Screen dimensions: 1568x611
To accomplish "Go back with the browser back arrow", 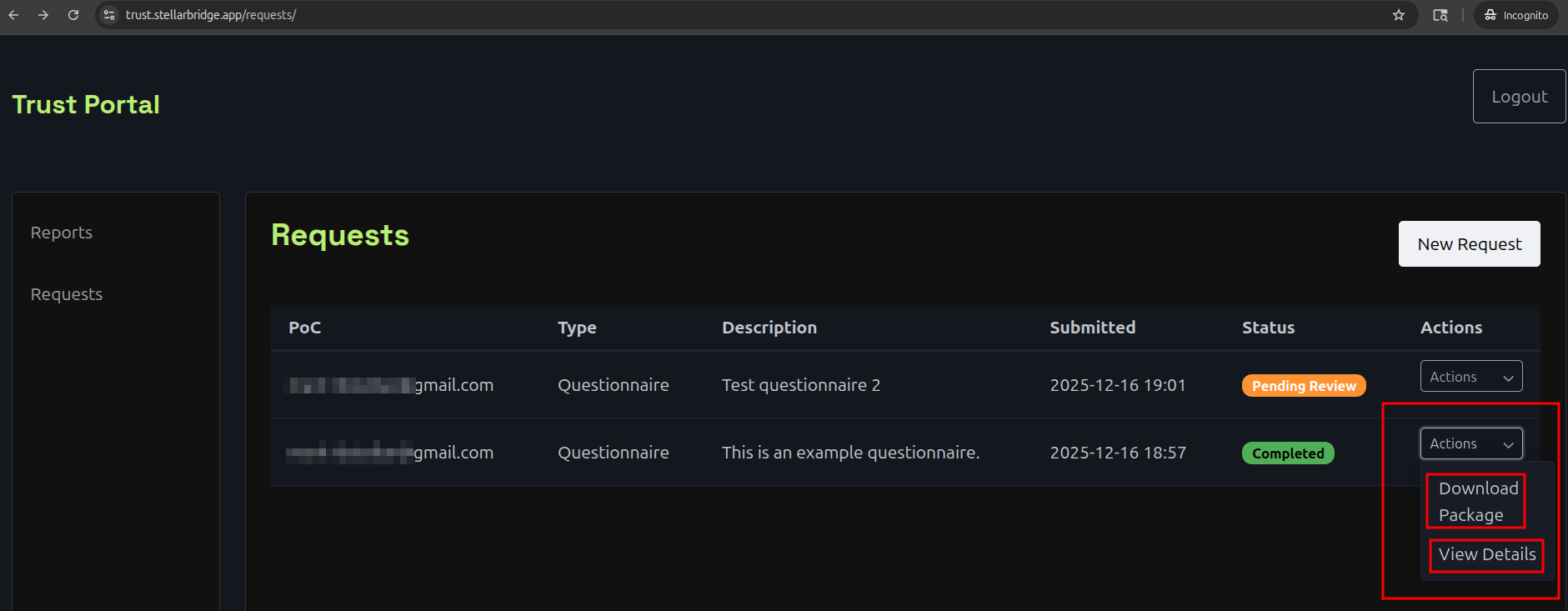I will [x=13, y=15].
